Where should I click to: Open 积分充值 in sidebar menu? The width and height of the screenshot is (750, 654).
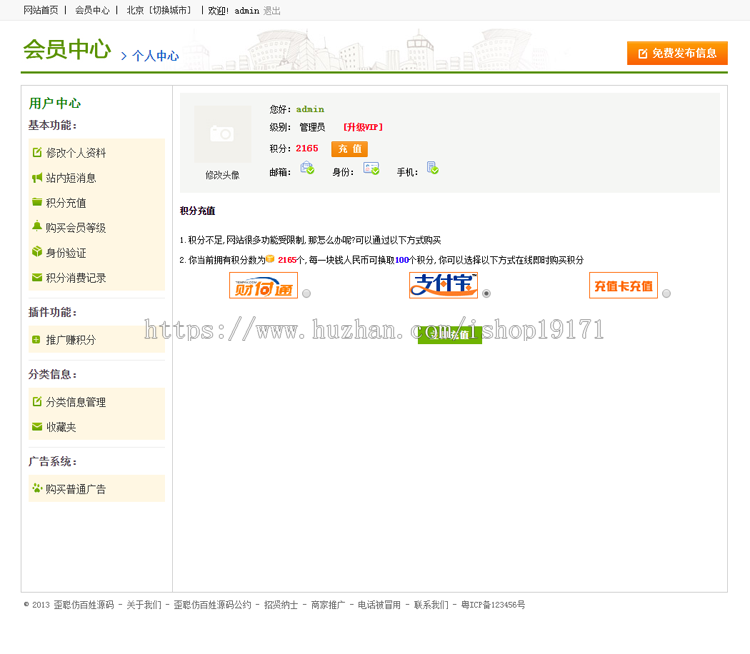point(66,203)
